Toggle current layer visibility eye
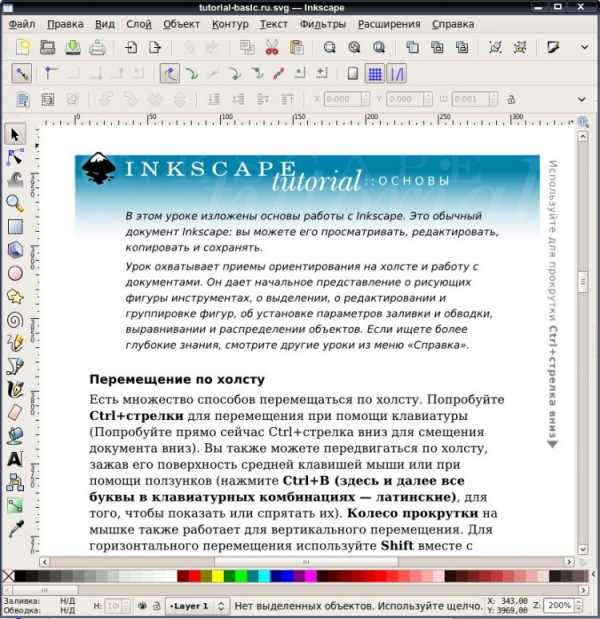This screenshot has height=619, width=600. point(142,606)
